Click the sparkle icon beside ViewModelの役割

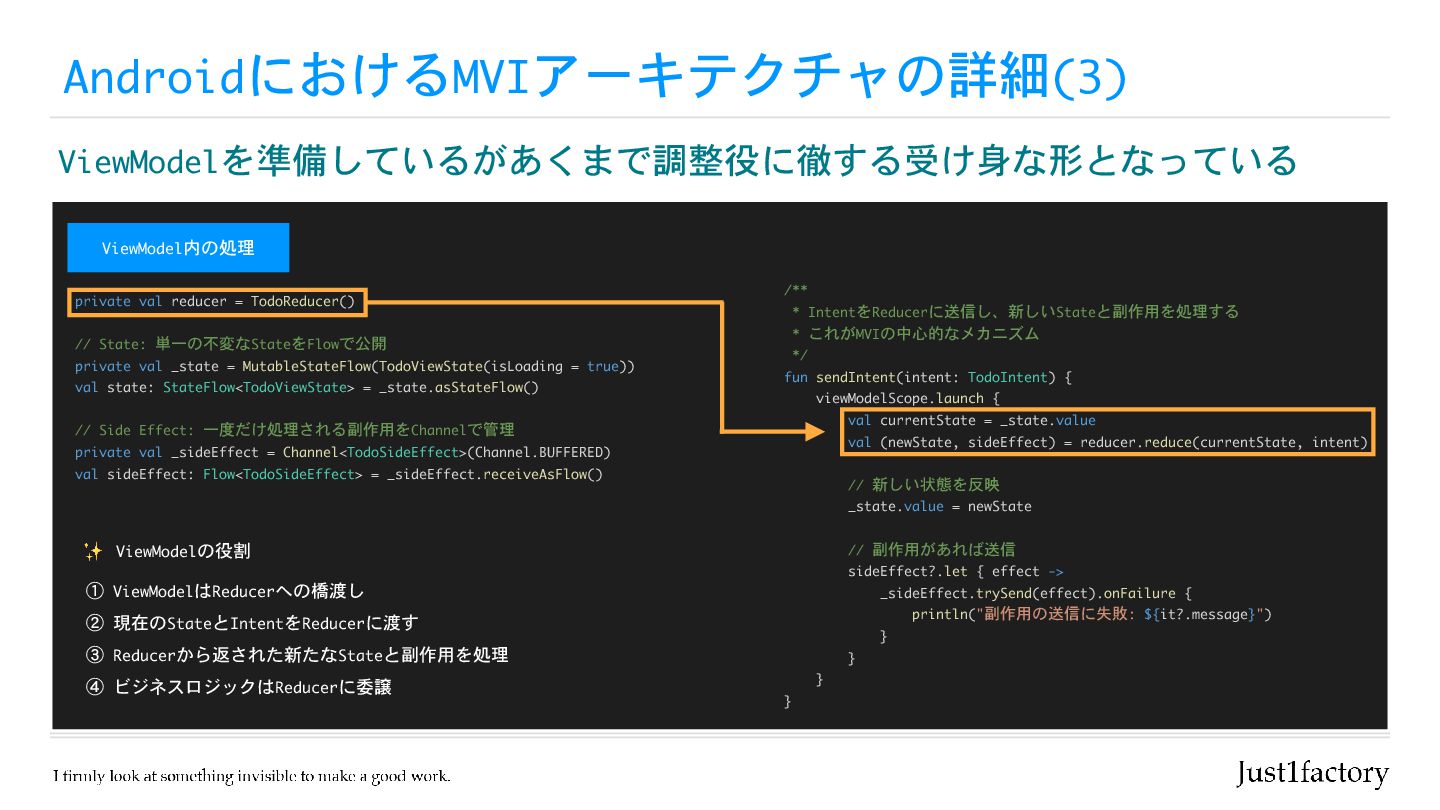93,551
